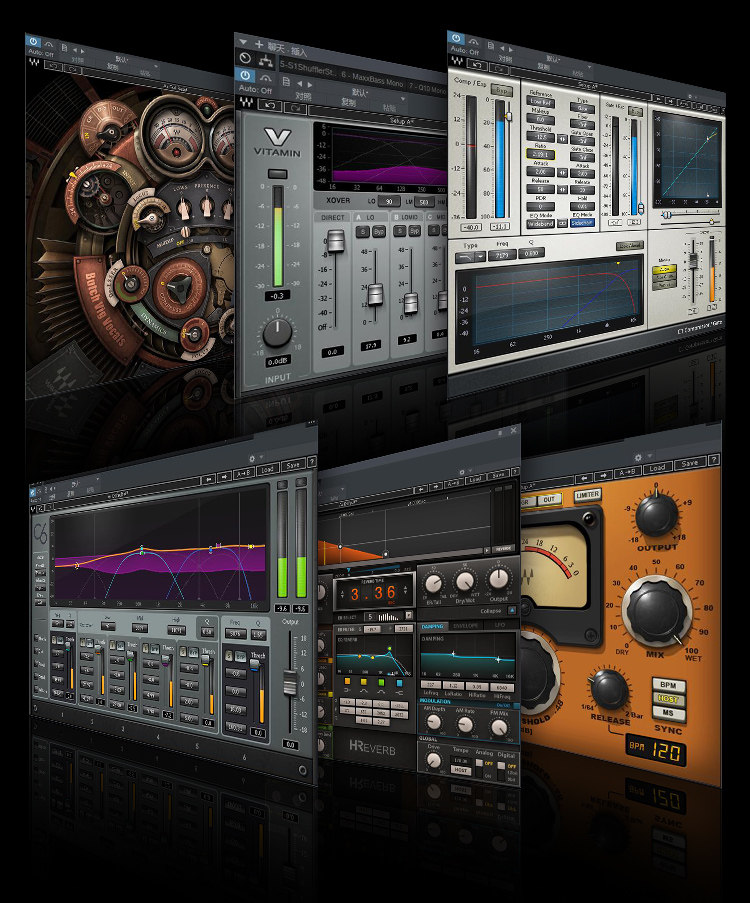Click undo arrow in C1 compressor toolbar
Image resolution: width=750 pixels, height=903 pixels.
coord(477,65)
